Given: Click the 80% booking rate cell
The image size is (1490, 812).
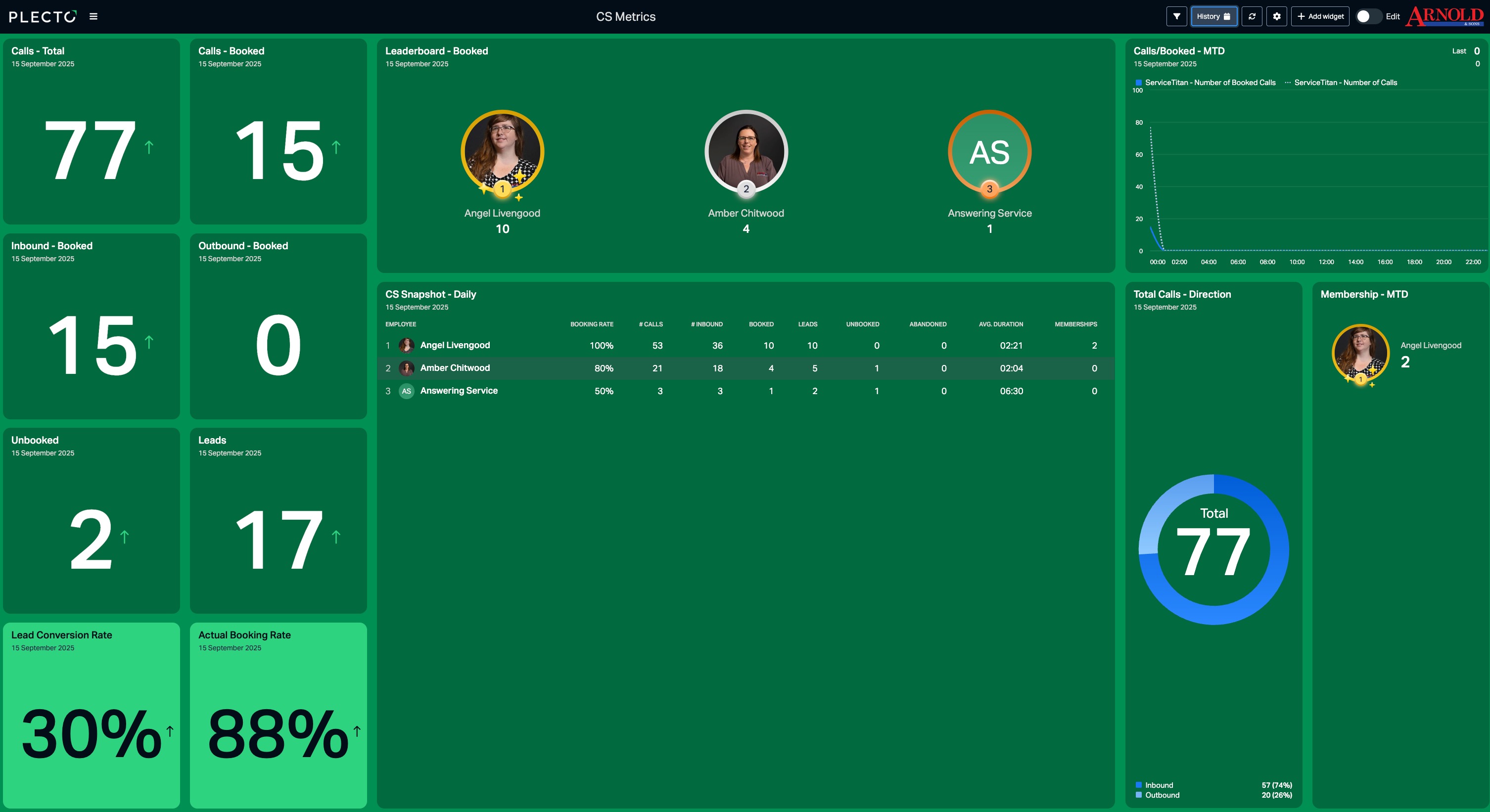Looking at the screenshot, I should click(x=604, y=368).
